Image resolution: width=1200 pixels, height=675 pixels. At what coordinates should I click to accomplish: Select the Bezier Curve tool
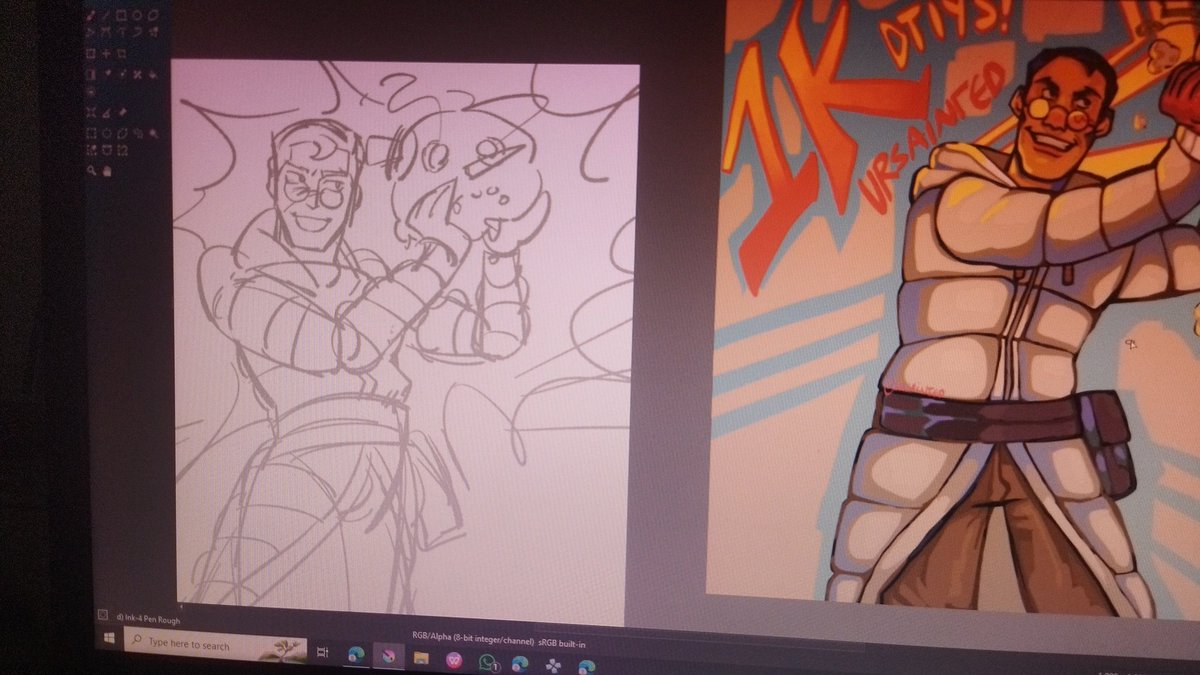(105, 31)
